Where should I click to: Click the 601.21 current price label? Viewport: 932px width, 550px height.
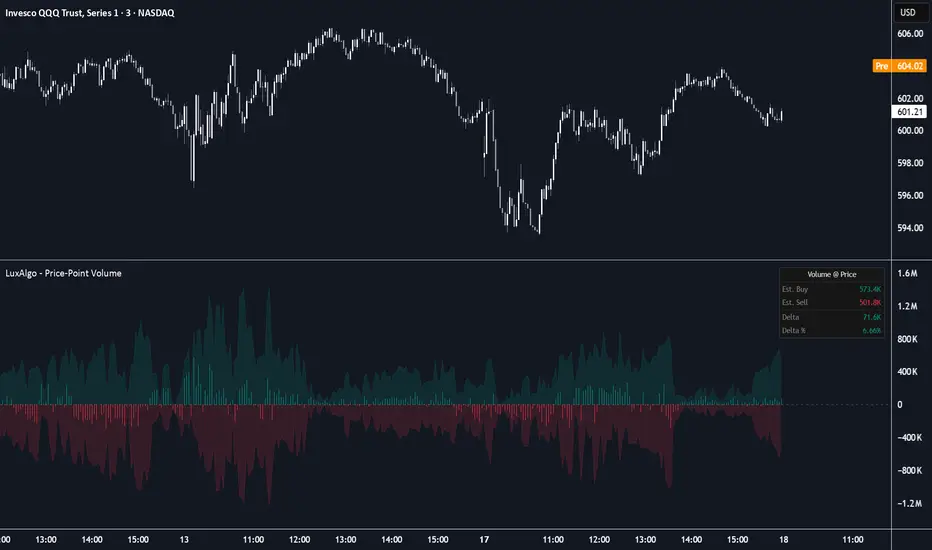[x=909, y=112]
